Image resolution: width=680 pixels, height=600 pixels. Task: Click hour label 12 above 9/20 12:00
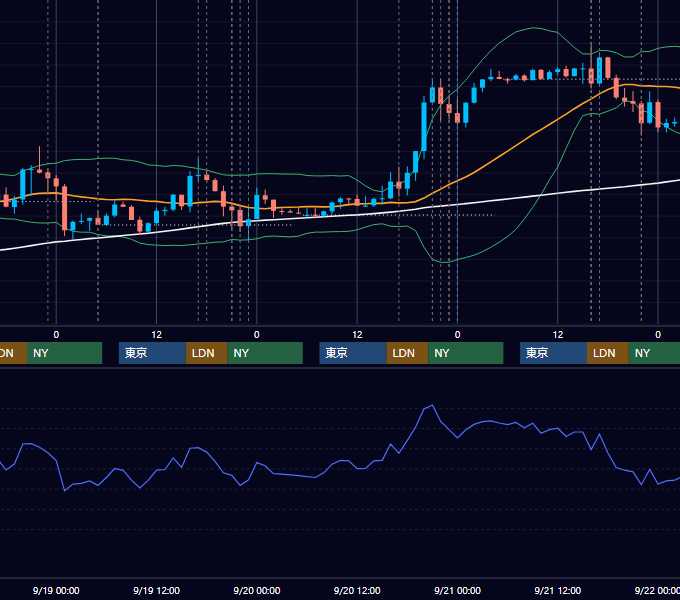tap(357, 335)
